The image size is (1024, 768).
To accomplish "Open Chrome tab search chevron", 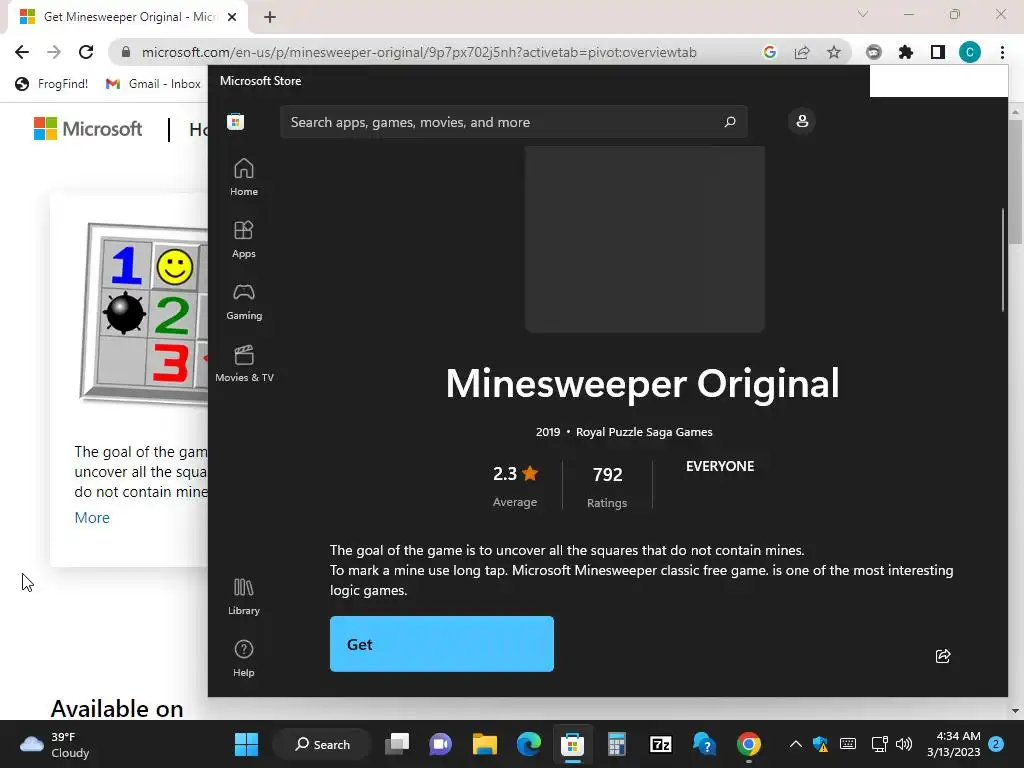I will [863, 14].
